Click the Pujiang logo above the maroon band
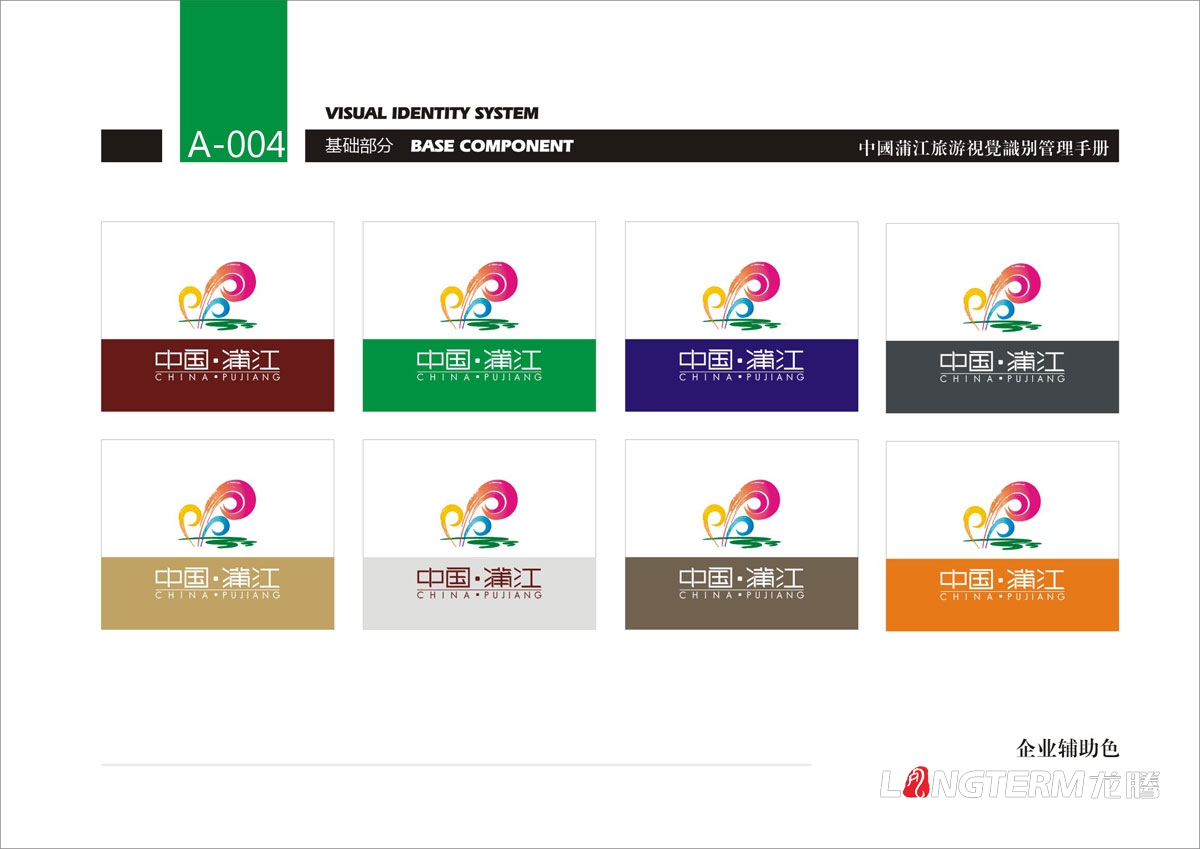 (x=218, y=296)
